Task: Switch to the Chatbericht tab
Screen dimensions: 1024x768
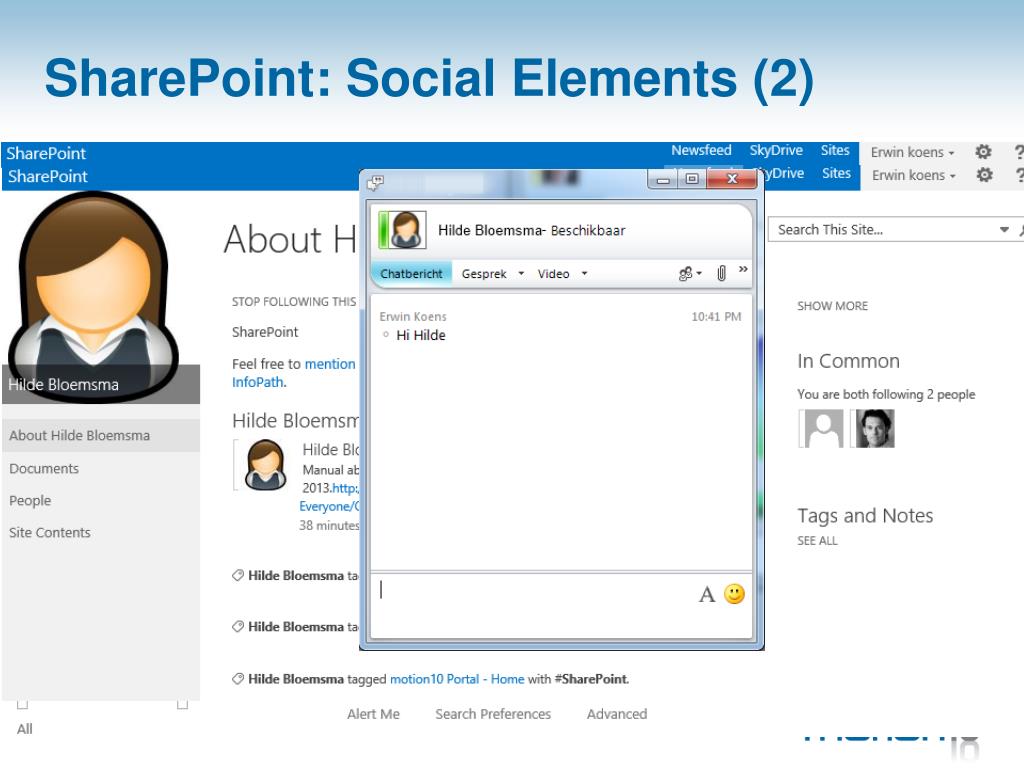Action: click(x=411, y=274)
